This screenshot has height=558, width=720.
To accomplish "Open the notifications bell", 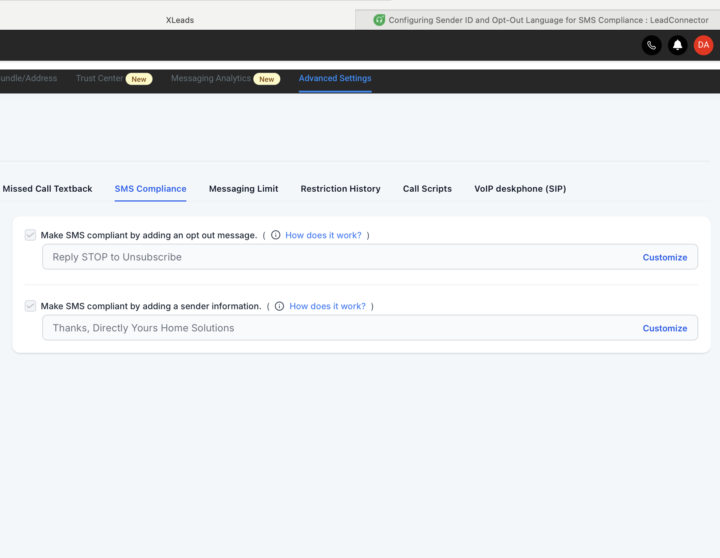I will pyautogui.click(x=678, y=45).
